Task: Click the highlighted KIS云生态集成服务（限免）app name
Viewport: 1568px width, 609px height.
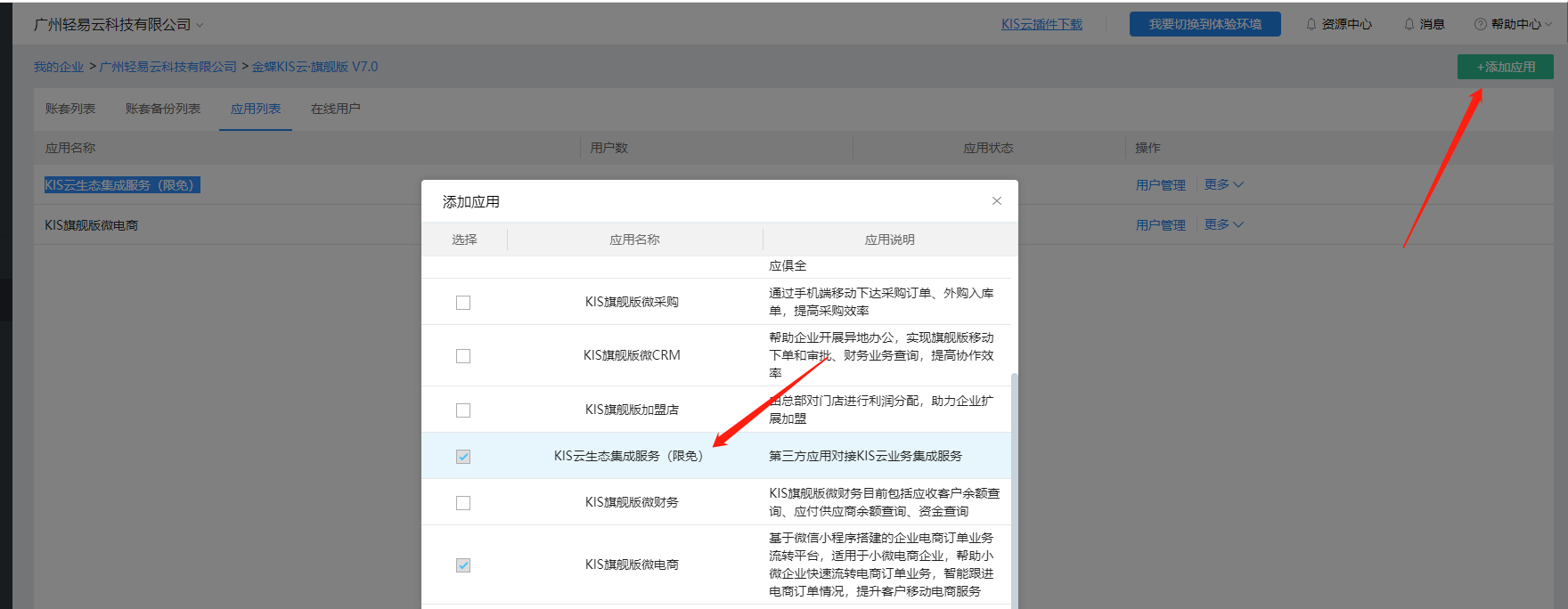Action: click(x=122, y=185)
